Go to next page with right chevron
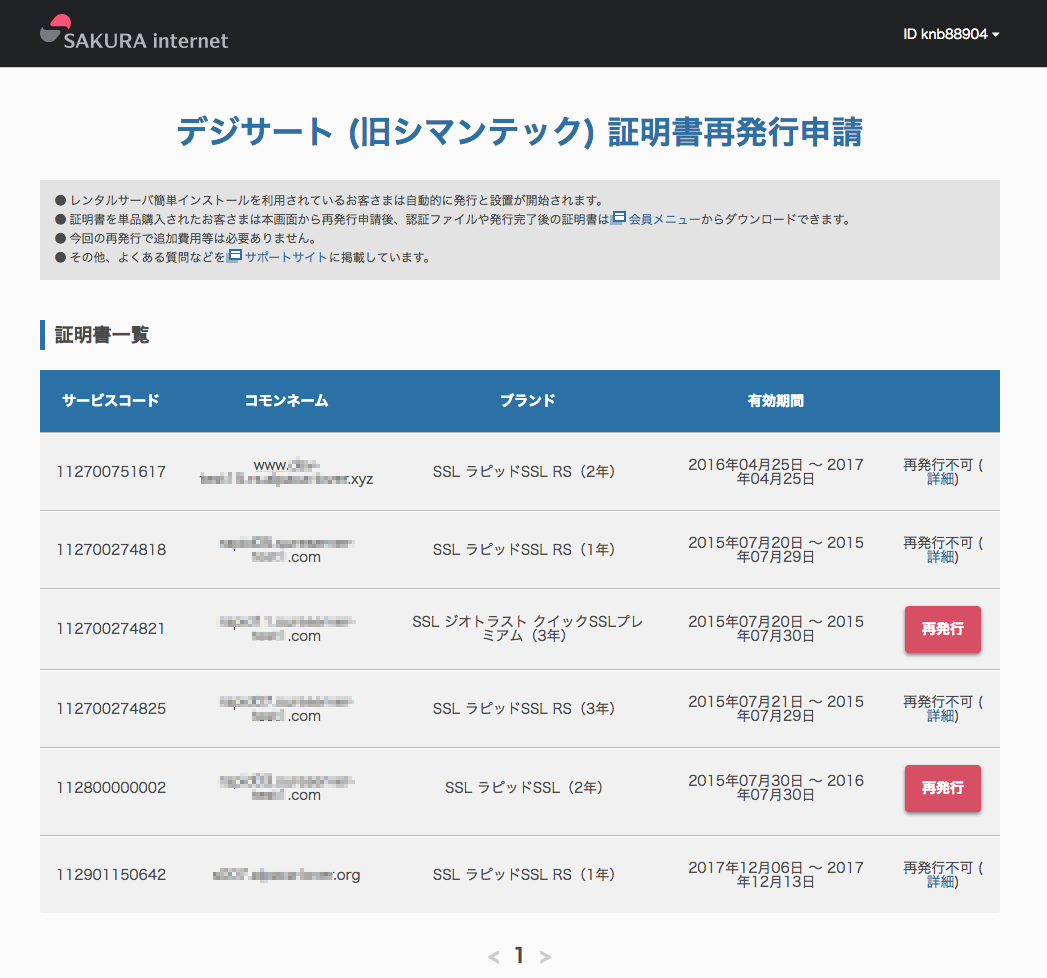 coord(545,957)
